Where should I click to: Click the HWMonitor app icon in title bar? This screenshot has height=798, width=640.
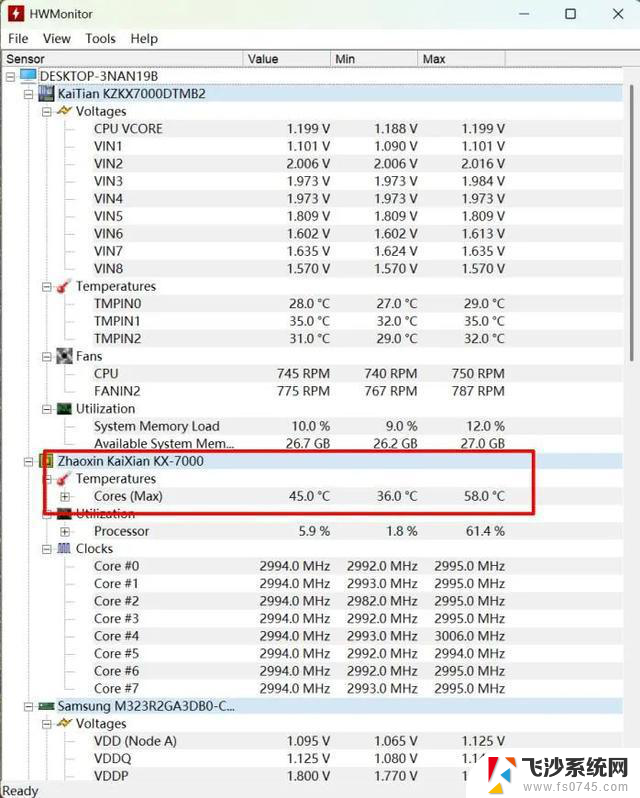coord(16,13)
